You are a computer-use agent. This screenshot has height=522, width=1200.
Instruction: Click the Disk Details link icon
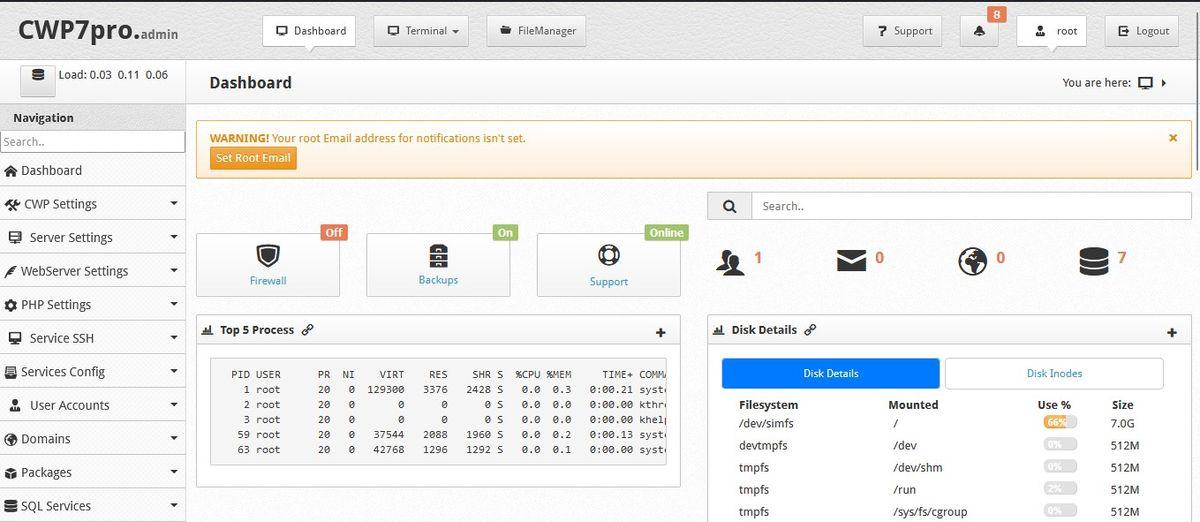point(810,329)
